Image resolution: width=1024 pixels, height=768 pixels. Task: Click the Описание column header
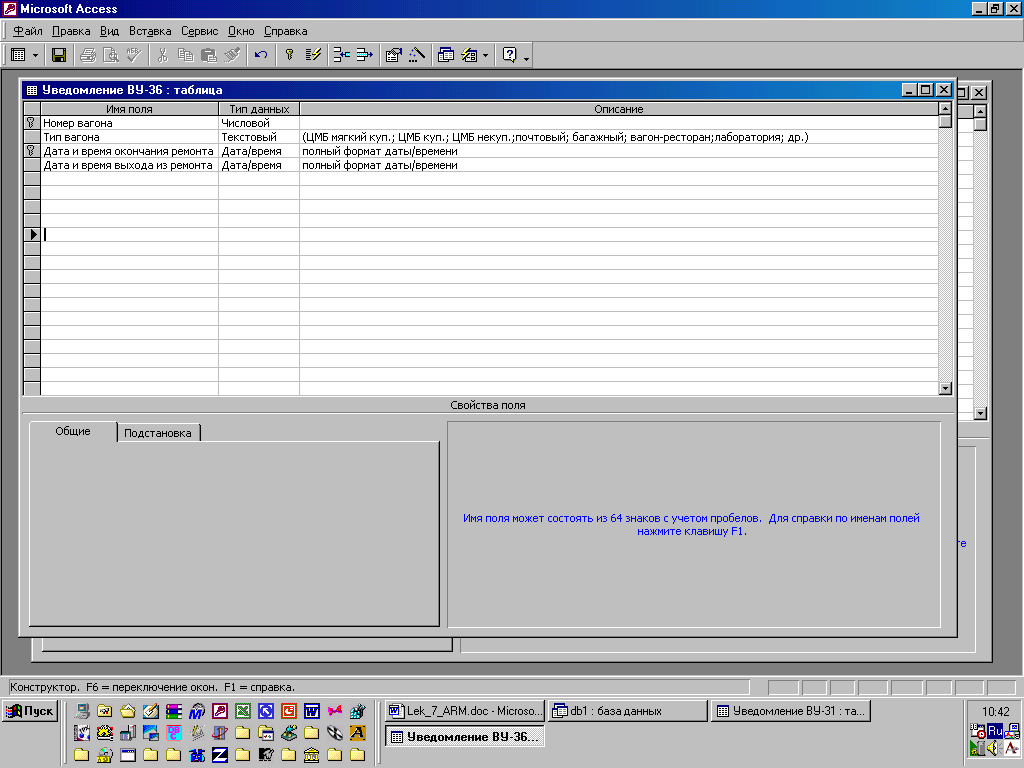pyautogui.click(x=618, y=109)
